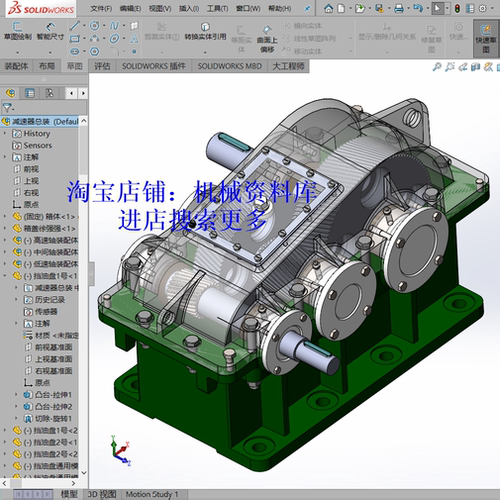500x500 pixels.
Task: Select the Text sketch tool
Action: tap(134, 39)
